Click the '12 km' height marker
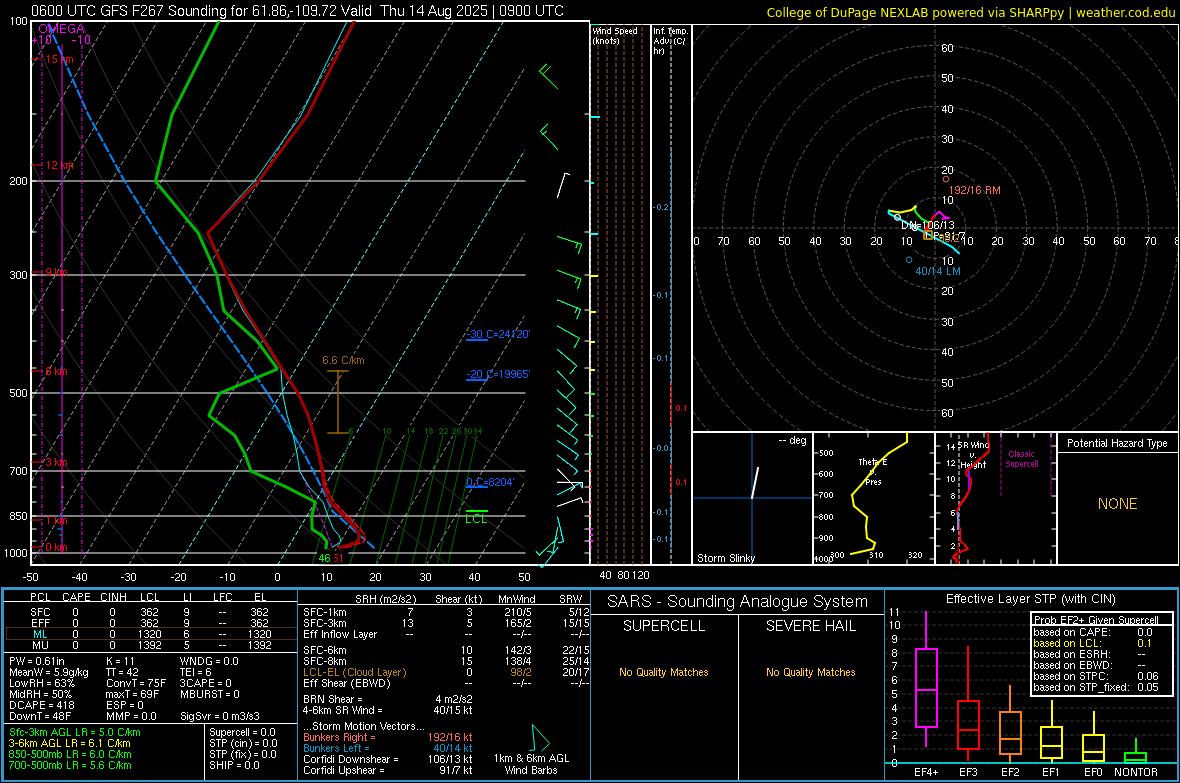1180x783 pixels. [59, 165]
